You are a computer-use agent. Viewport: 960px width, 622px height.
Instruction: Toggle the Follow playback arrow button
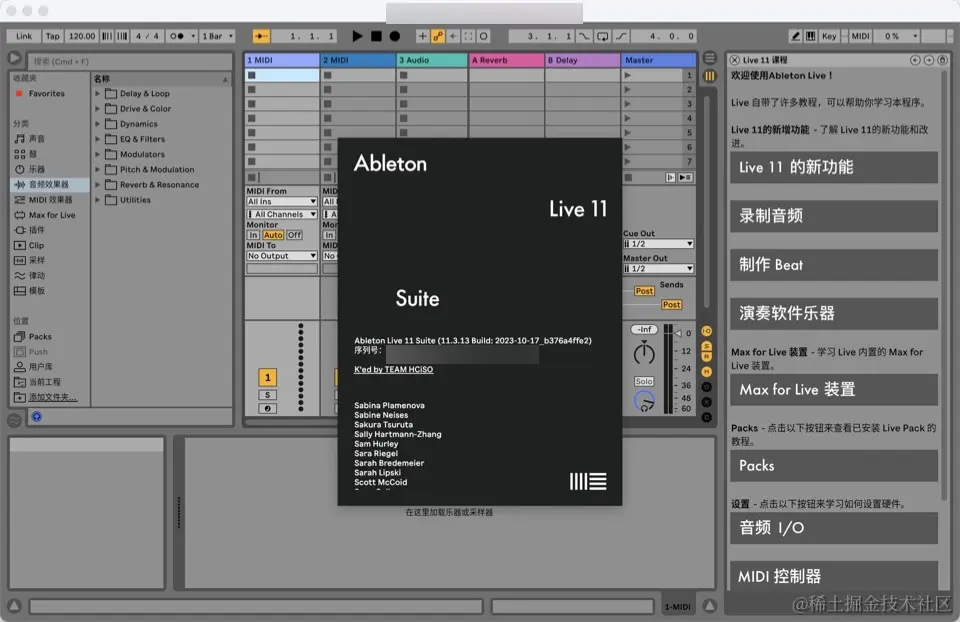tap(261, 36)
